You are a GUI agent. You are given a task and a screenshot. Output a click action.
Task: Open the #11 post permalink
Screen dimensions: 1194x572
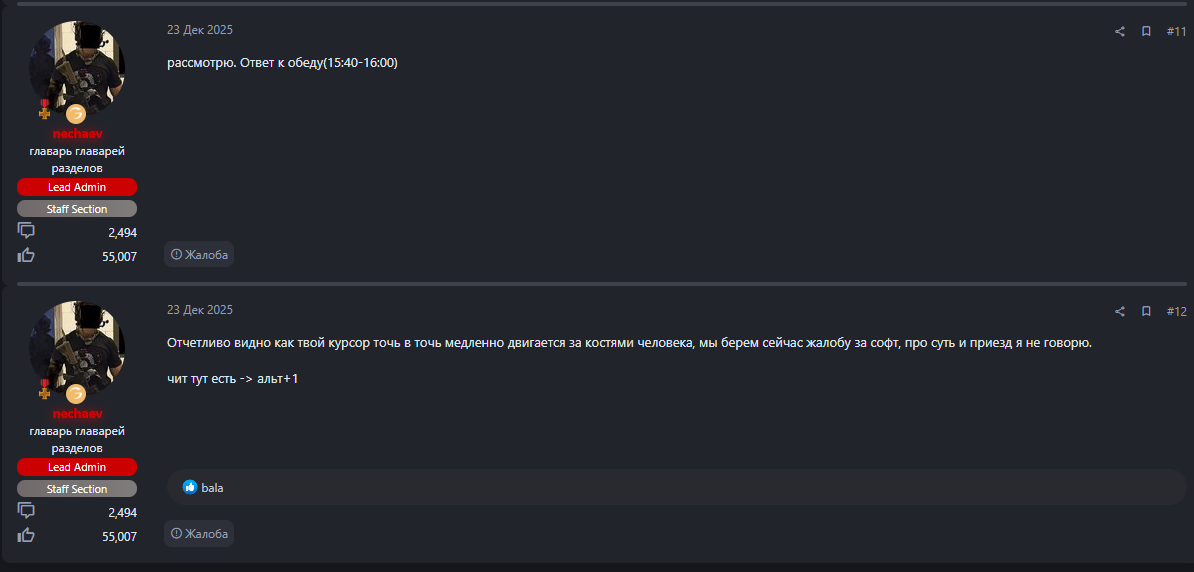[x=1176, y=32]
